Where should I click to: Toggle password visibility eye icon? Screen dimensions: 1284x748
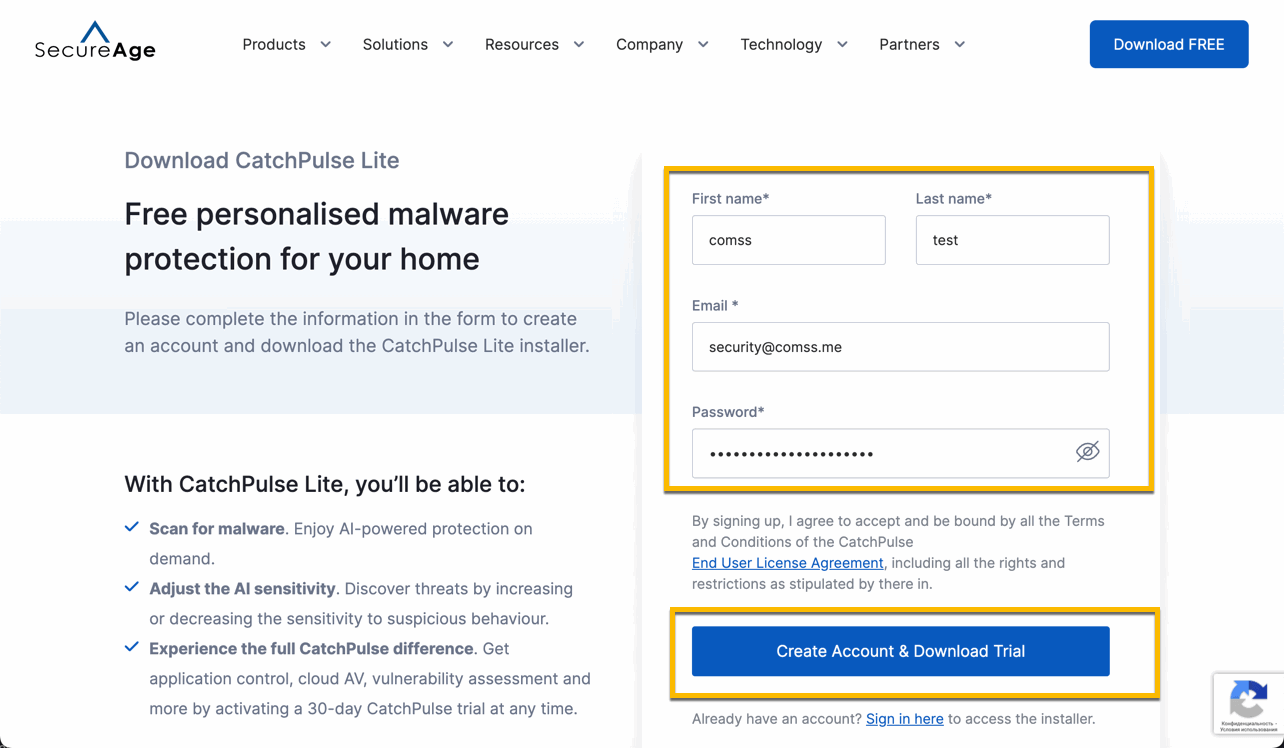pyautogui.click(x=1087, y=452)
